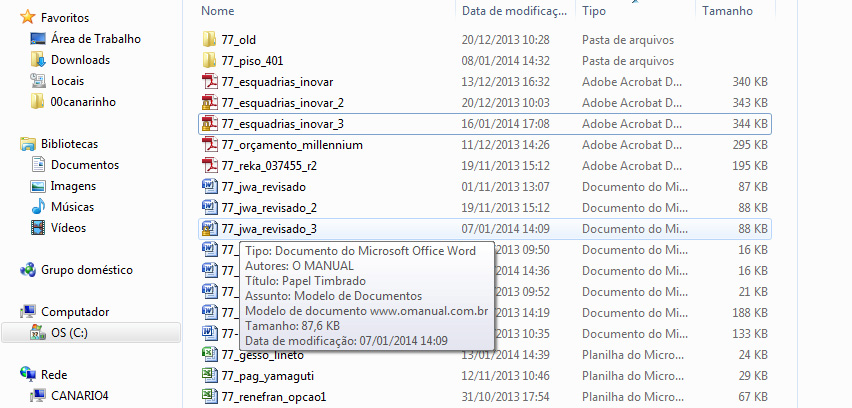Open the 00canarinho favorite folder
This screenshot has height=408, width=852.
(85, 102)
